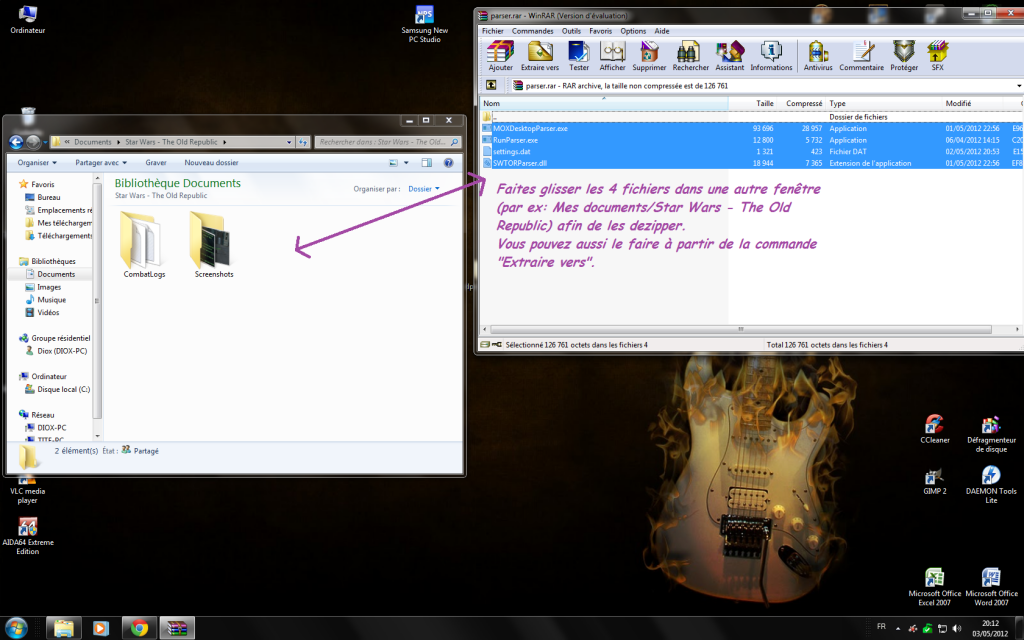
Task: Click the Informations toolbar icon
Action: pos(771,56)
